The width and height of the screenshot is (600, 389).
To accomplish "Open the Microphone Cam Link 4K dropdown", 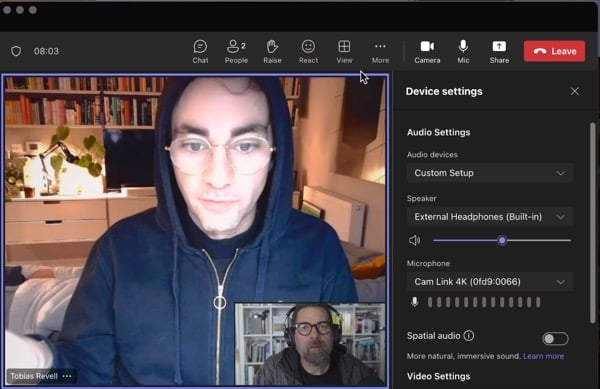I will [489, 282].
